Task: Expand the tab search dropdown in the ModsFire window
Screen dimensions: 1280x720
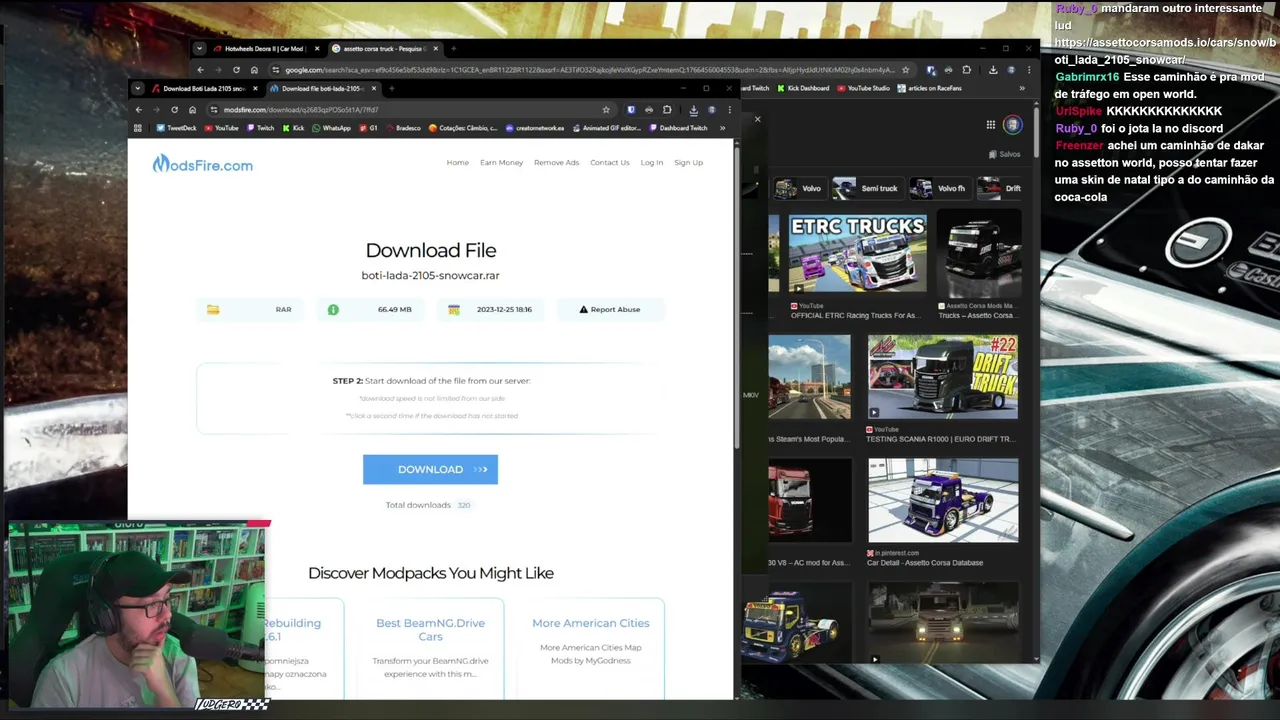Action: 138,88
